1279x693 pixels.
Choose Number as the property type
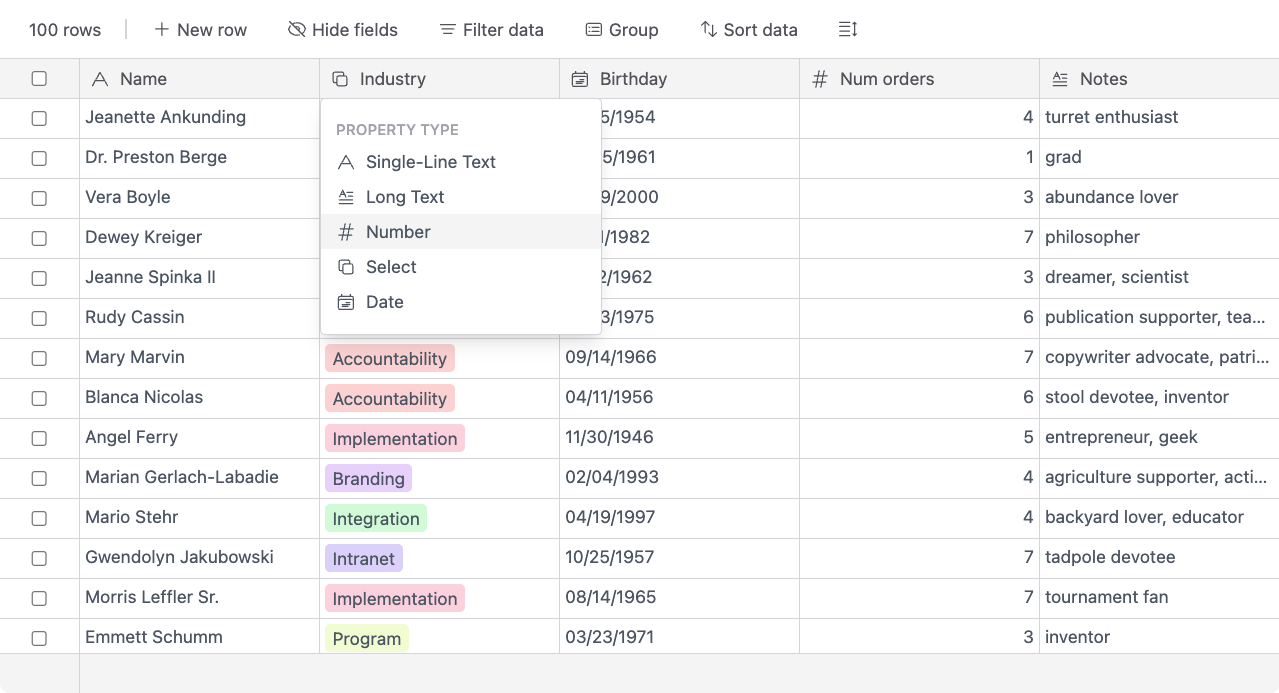point(398,232)
